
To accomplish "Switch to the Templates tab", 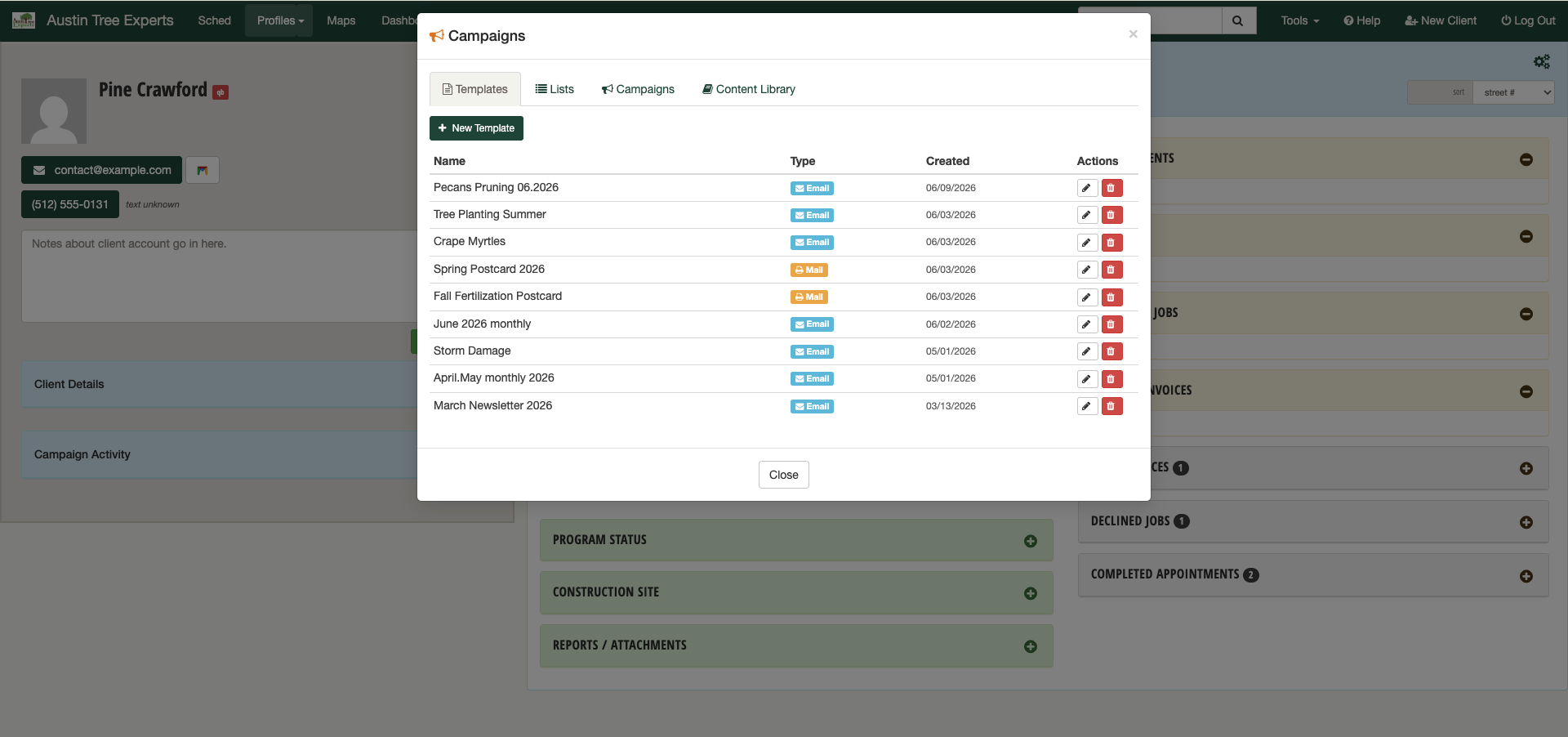I will click(x=475, y=89).
